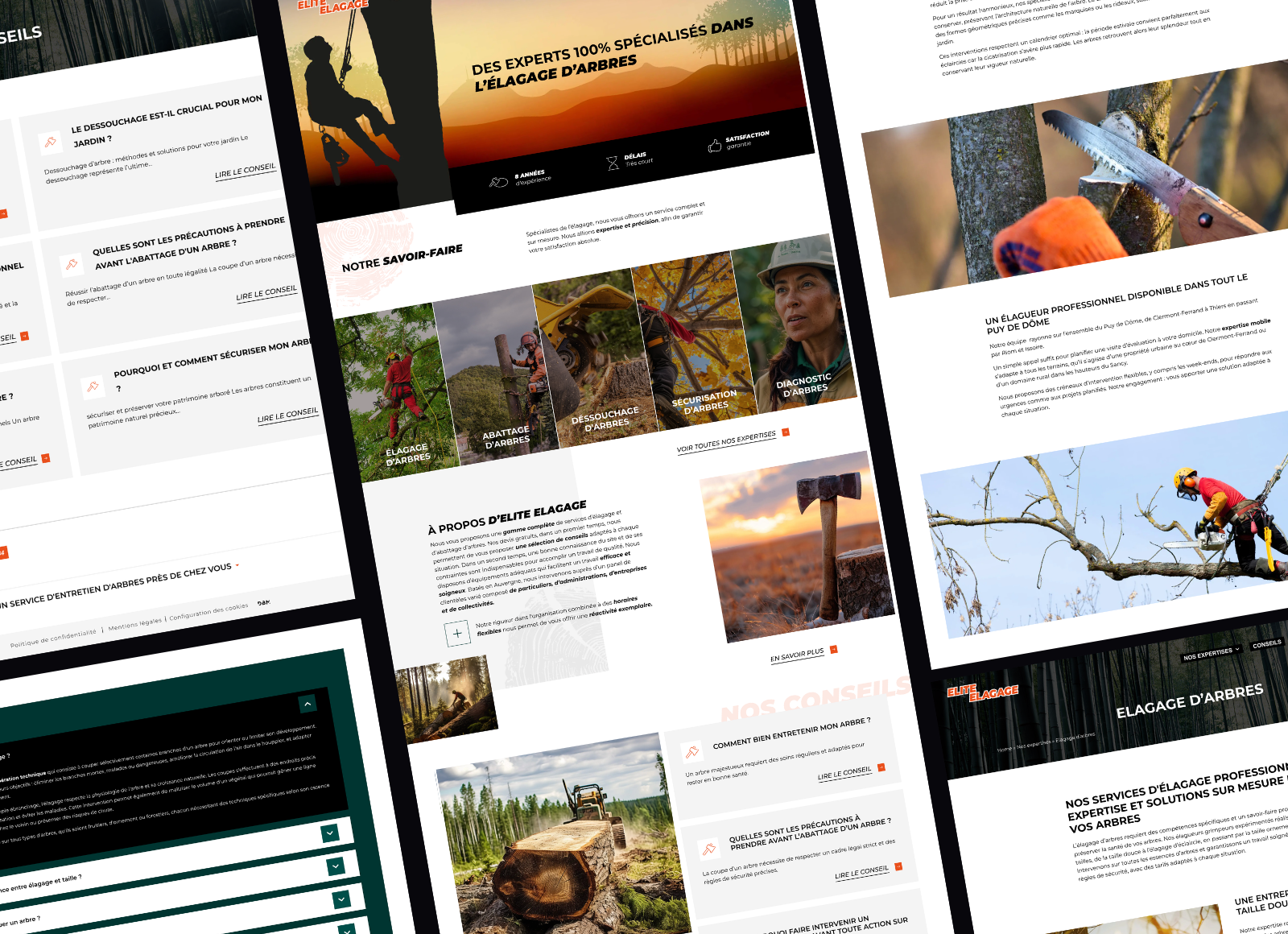Open 'Nos expertises' in the breadcrumb
1288x934 pixels.
pyautogui.click(x=1034, y=744)
